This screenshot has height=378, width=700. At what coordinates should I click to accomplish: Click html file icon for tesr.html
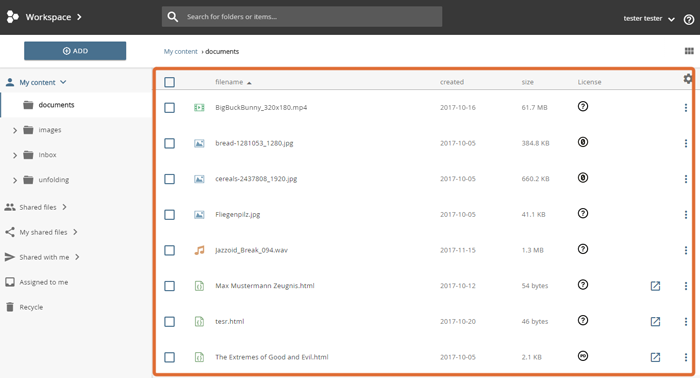click(x=199, y=321)
